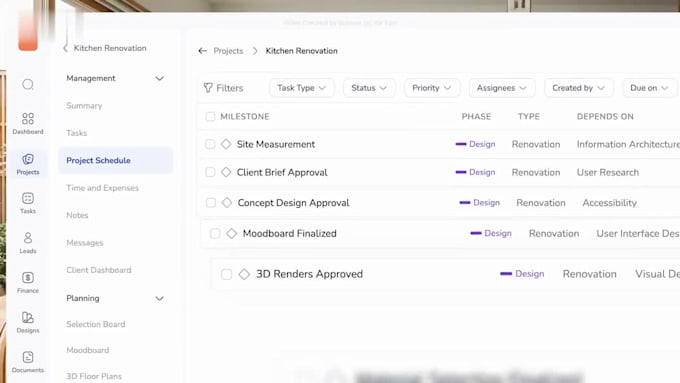Click User Research in the Depends On column
Screen dimensions: 680x383
click(608, 173)
